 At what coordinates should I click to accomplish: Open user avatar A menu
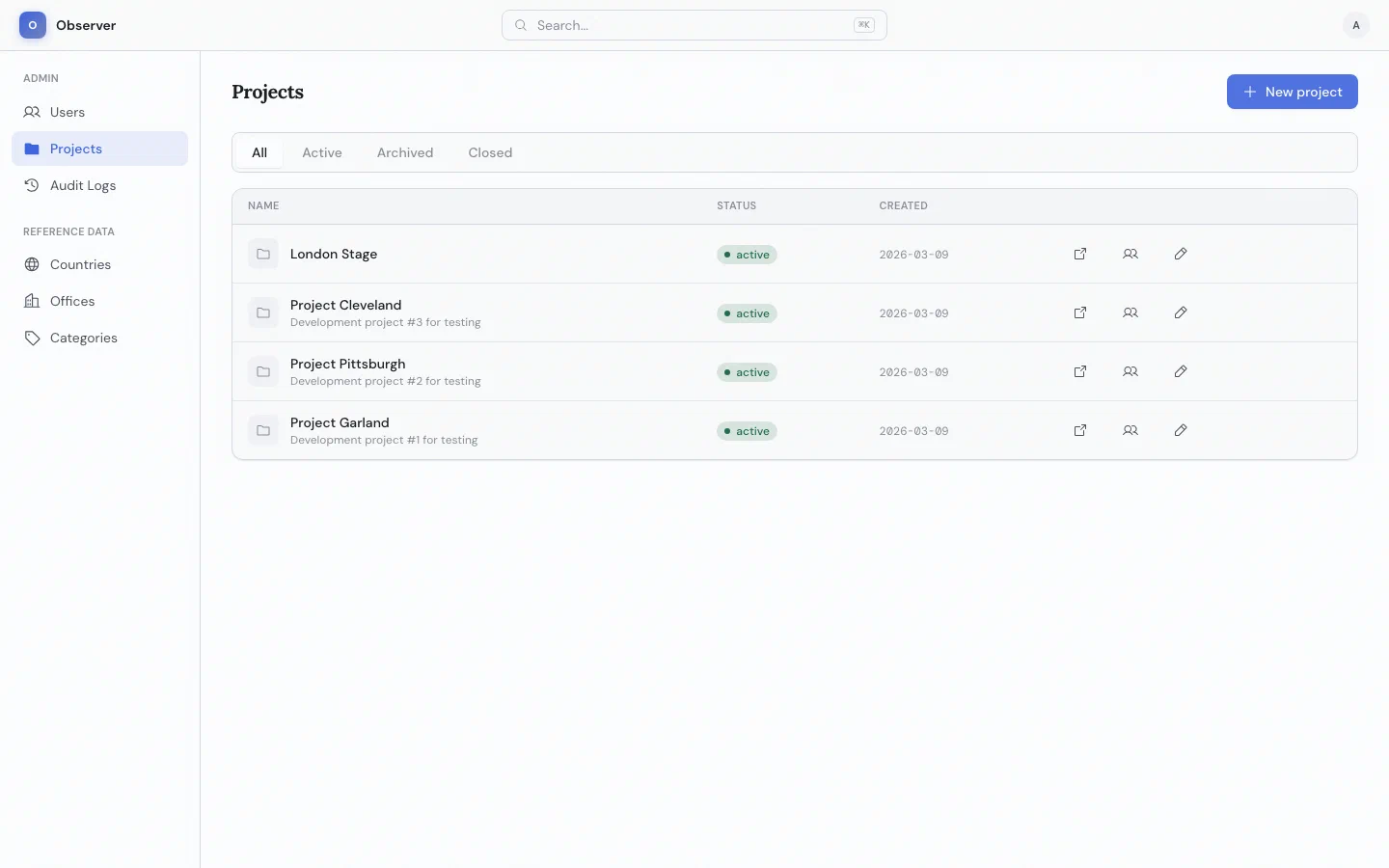coord(1356,25)
